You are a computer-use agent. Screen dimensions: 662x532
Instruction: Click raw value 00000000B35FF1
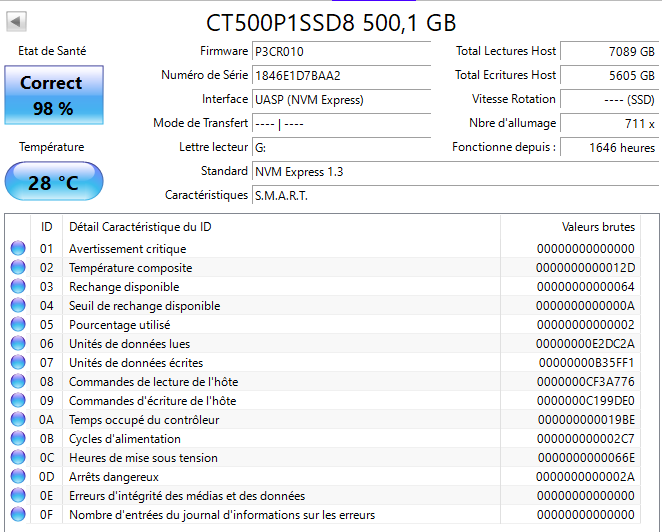pos(586,363)
